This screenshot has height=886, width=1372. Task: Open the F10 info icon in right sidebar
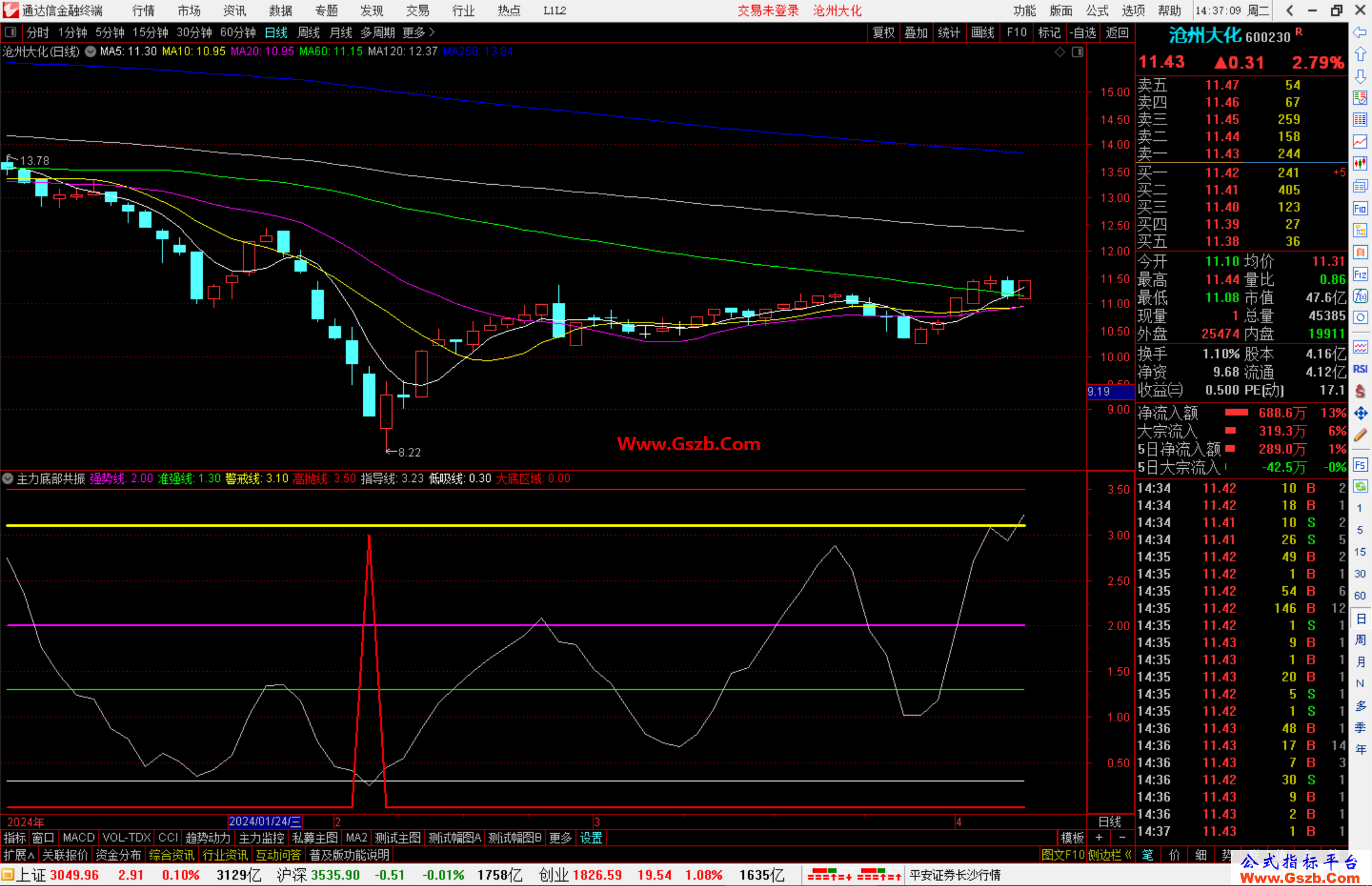click(1360, 208)
